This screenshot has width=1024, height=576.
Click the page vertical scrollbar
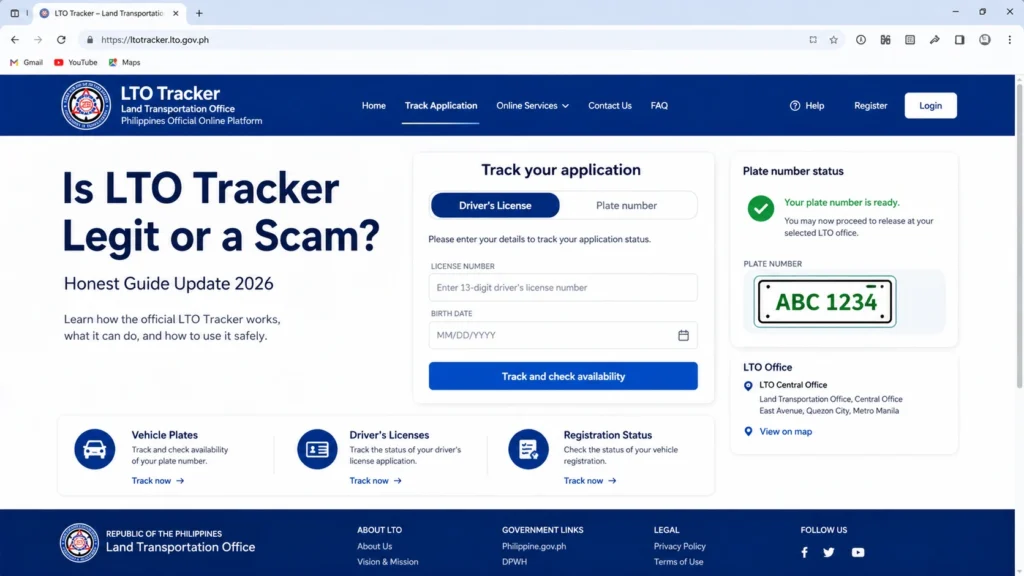pos(1019,235)
